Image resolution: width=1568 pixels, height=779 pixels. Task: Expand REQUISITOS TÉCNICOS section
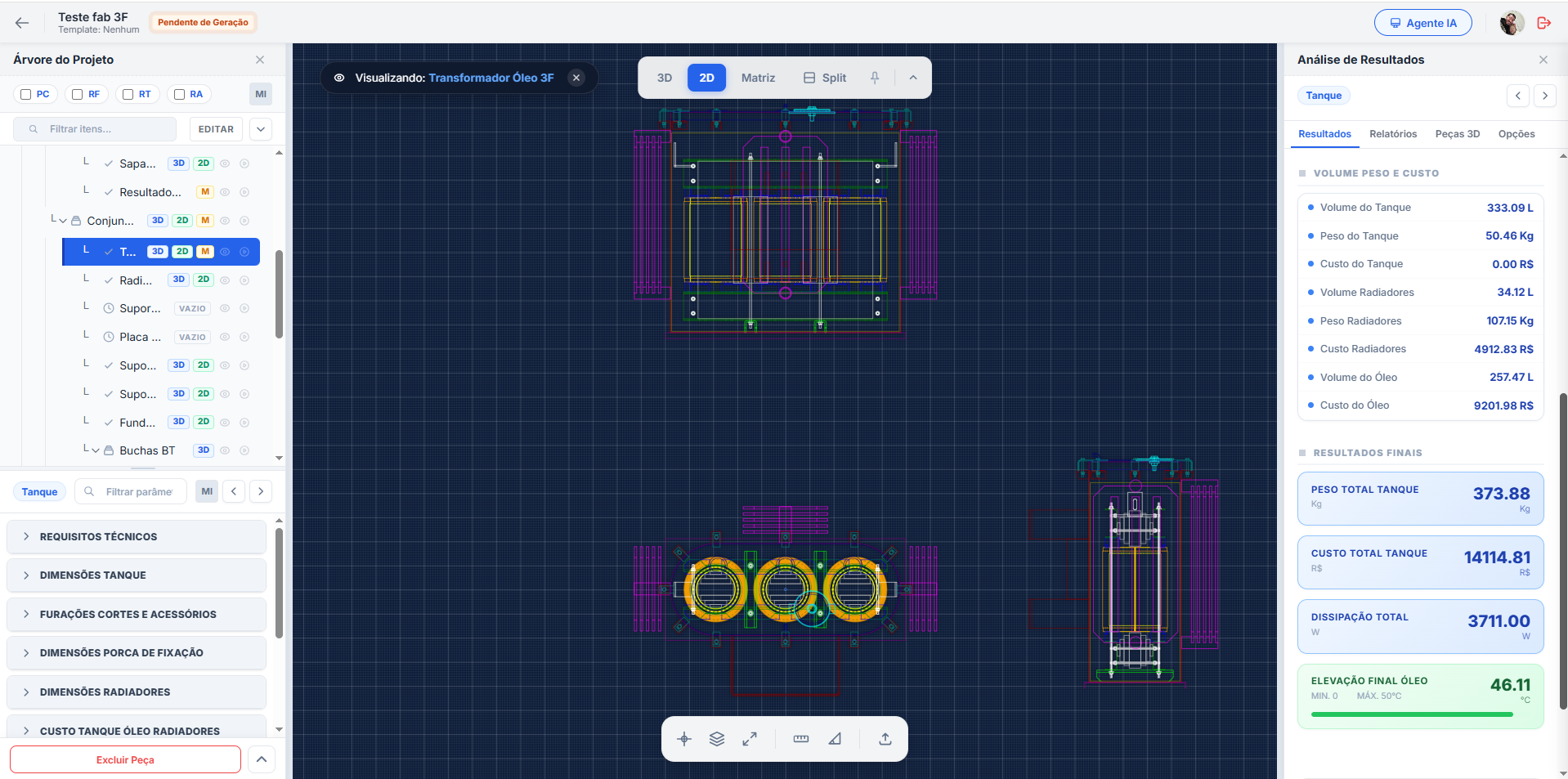(137, 537)
